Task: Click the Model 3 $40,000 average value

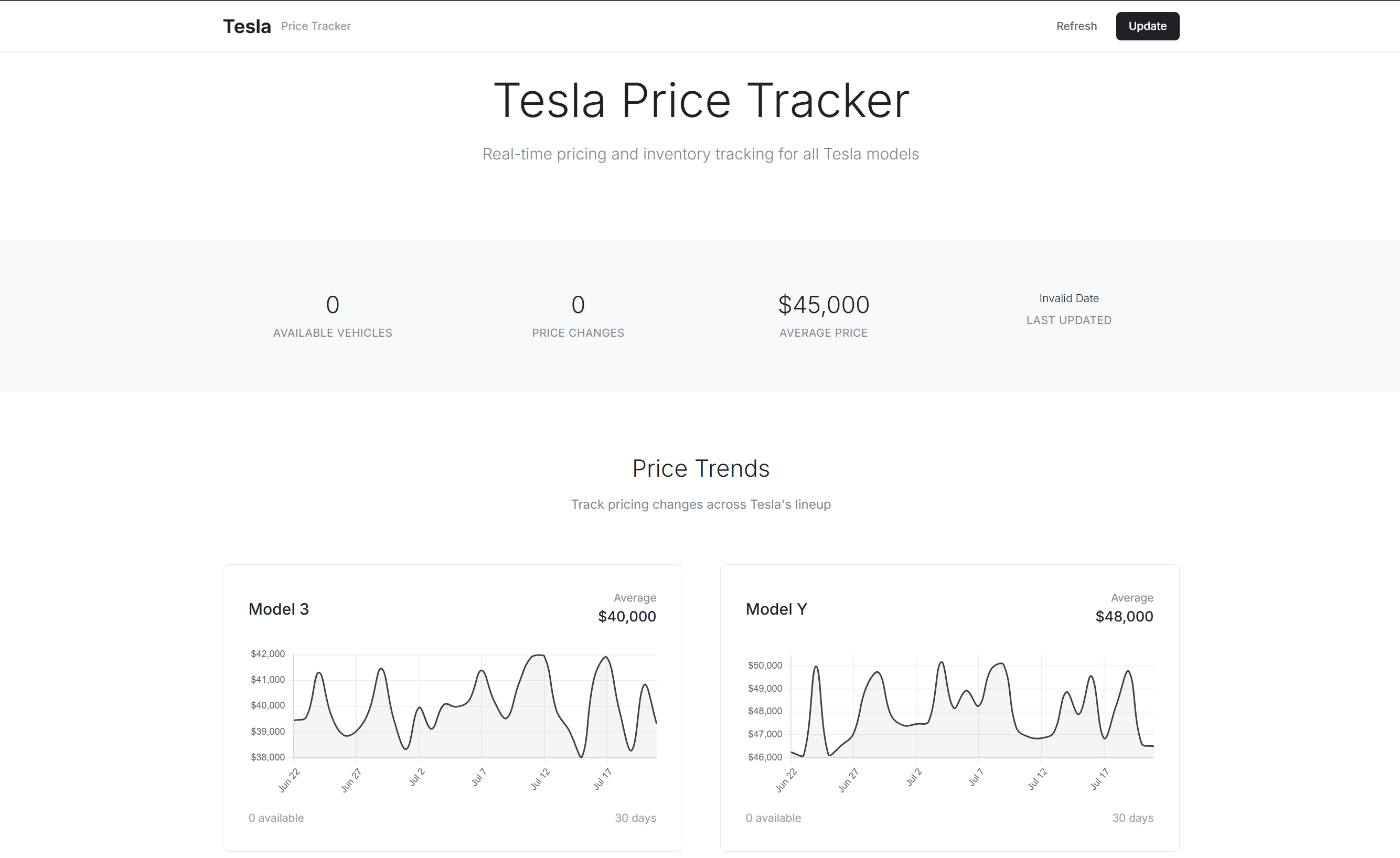Action: pyautogui.click(x=627, y=617)
